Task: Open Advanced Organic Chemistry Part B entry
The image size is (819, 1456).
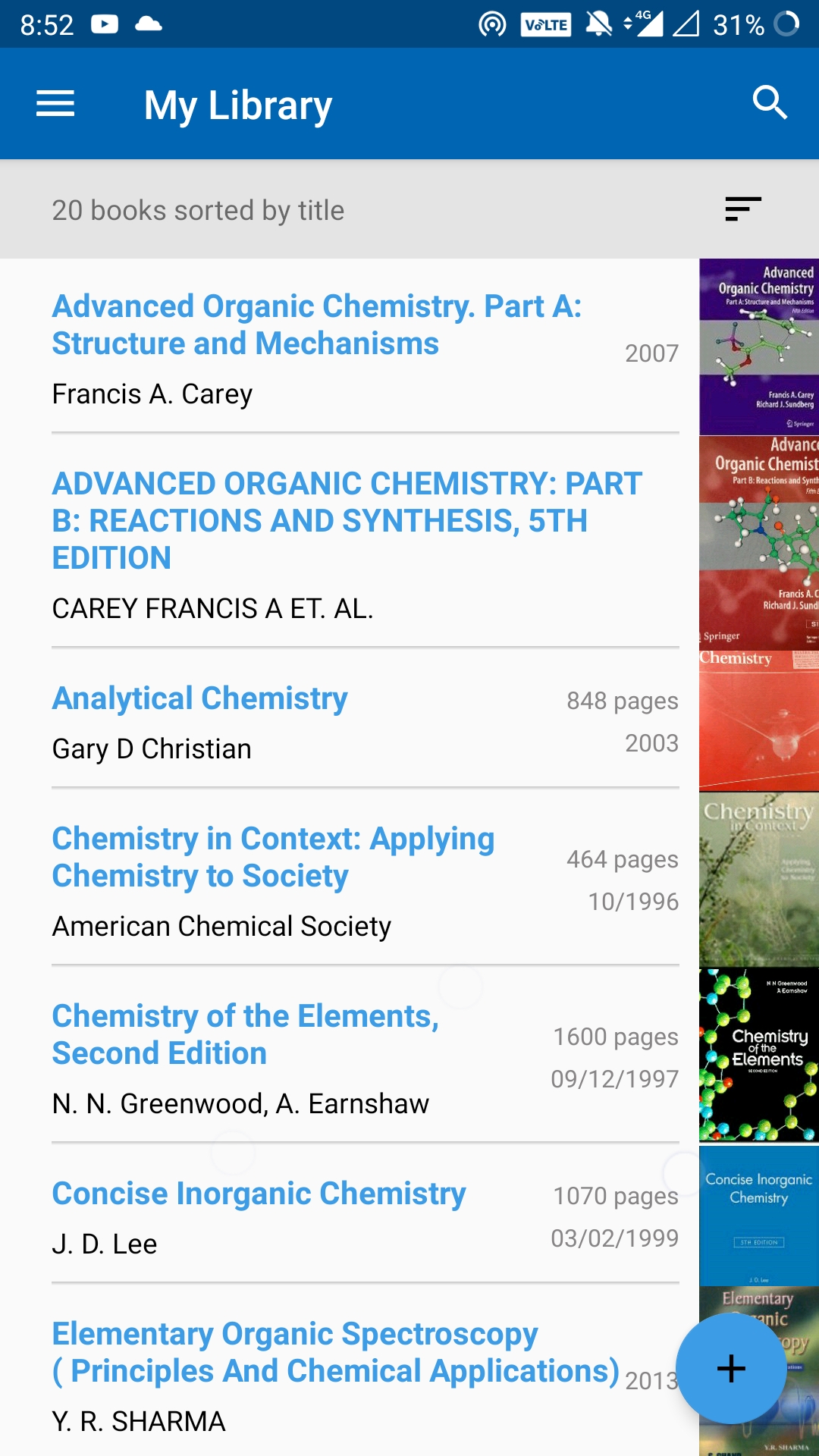Action: coord(347,520)
